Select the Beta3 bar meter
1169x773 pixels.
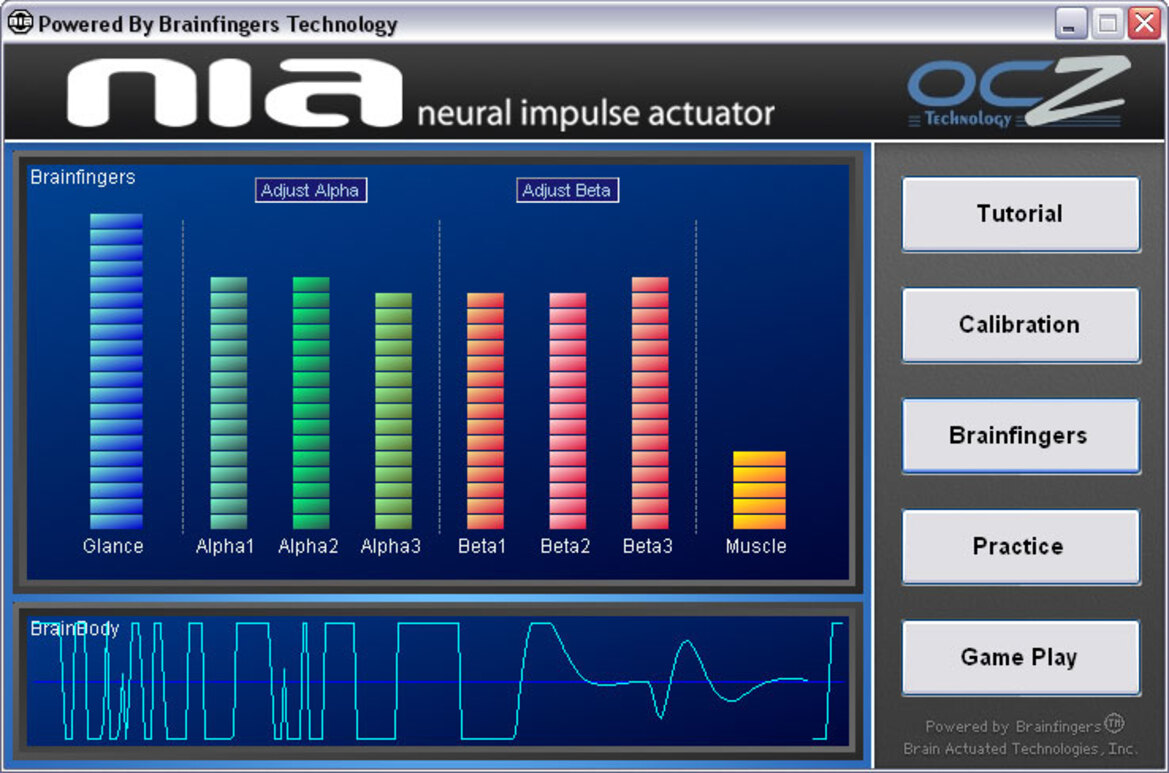(x=649, y=403)
